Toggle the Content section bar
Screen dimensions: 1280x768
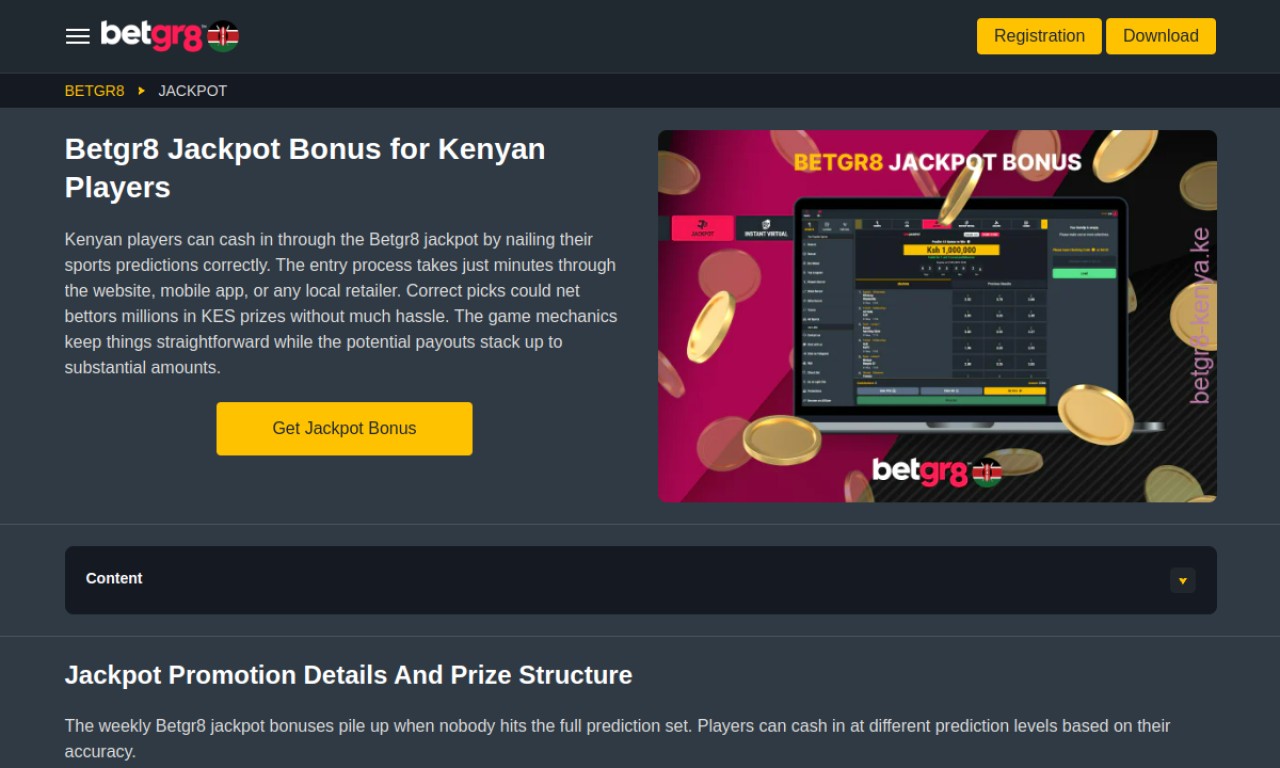pos(641,580)
